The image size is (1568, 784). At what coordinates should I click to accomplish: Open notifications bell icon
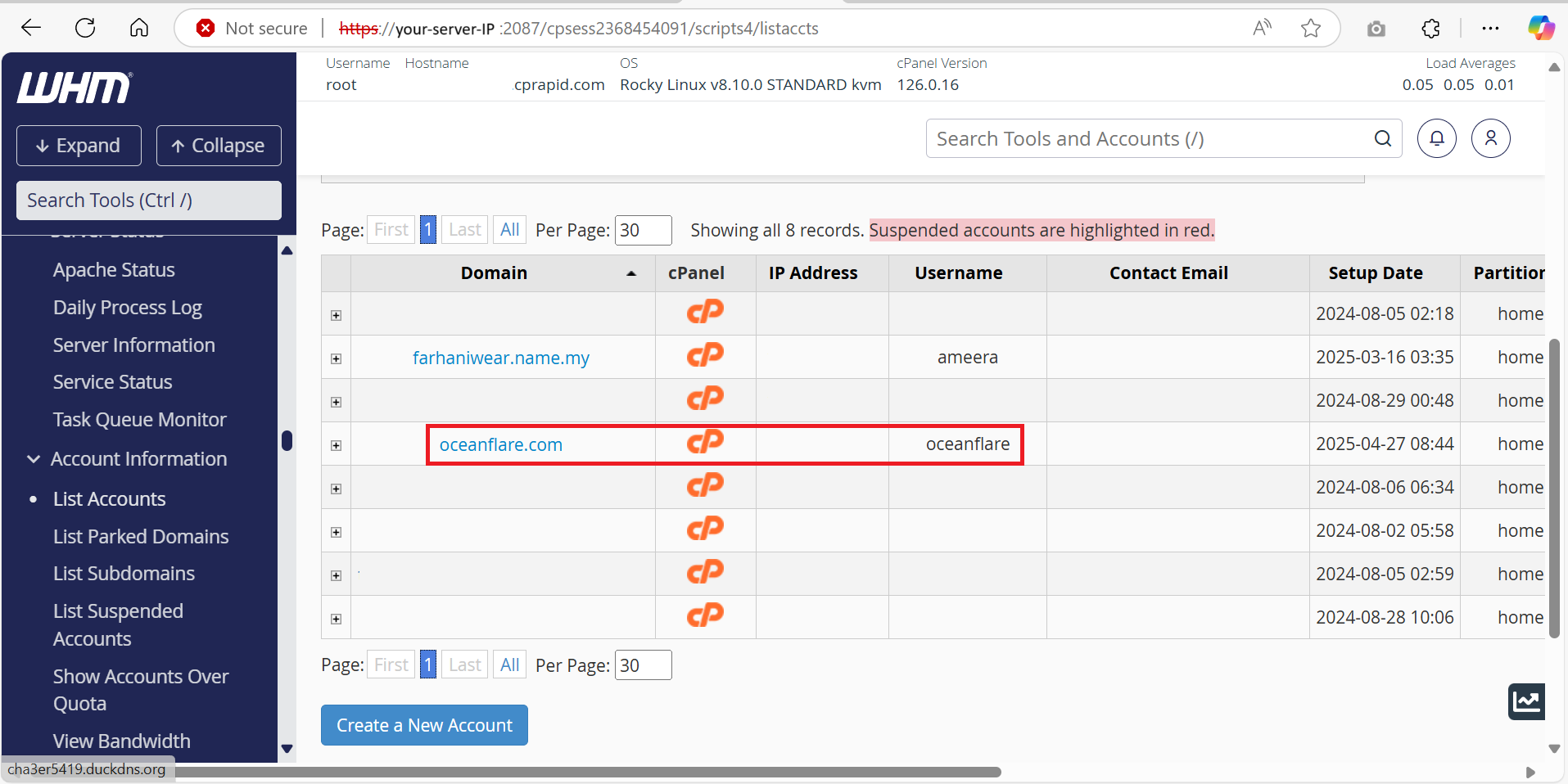[1437, 138]
